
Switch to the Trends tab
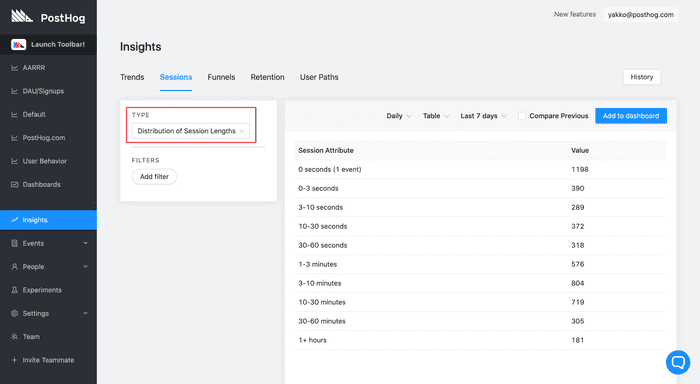pos(132,77)
